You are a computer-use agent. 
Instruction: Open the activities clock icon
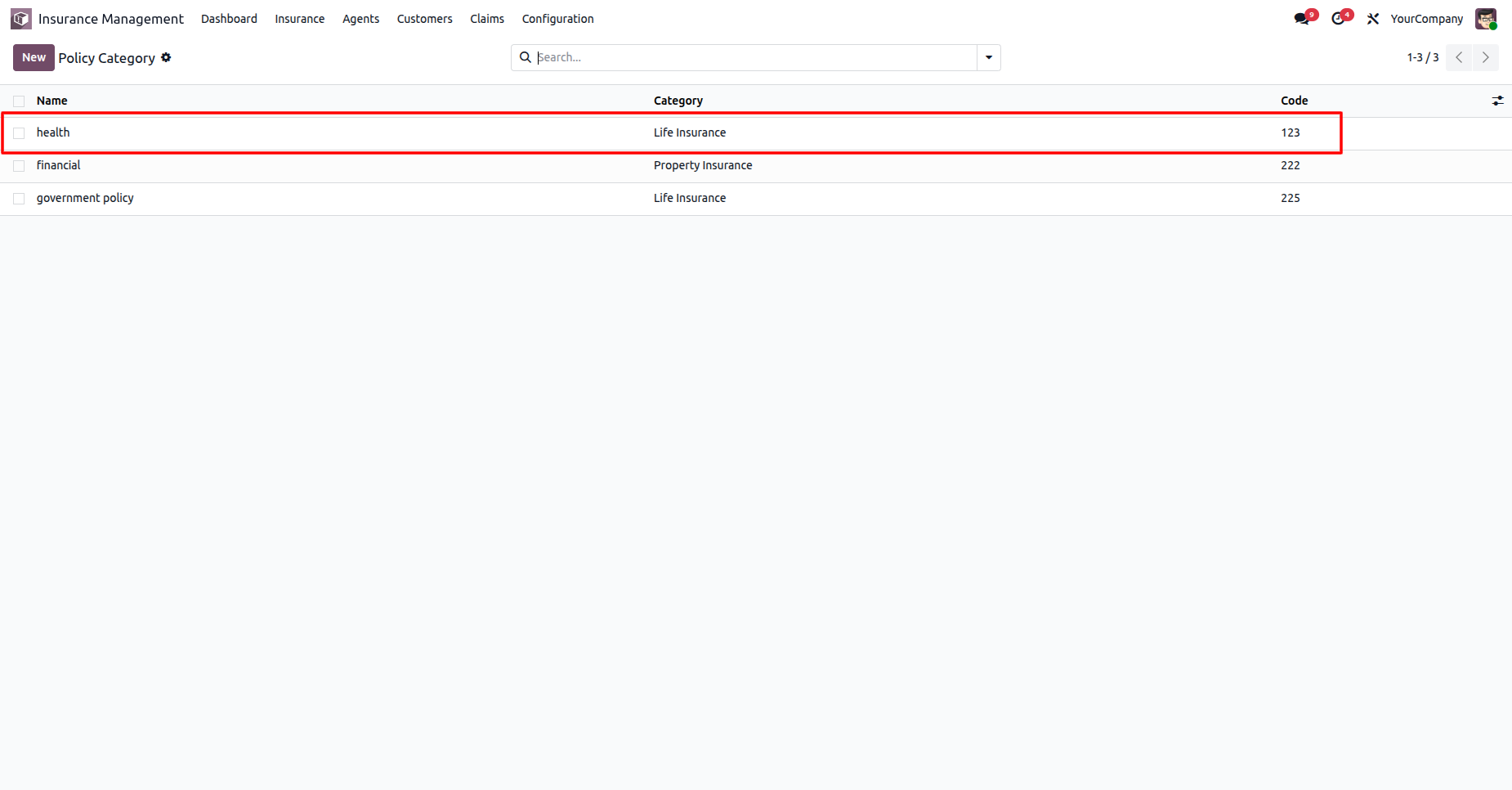(x=1338, y=18)
